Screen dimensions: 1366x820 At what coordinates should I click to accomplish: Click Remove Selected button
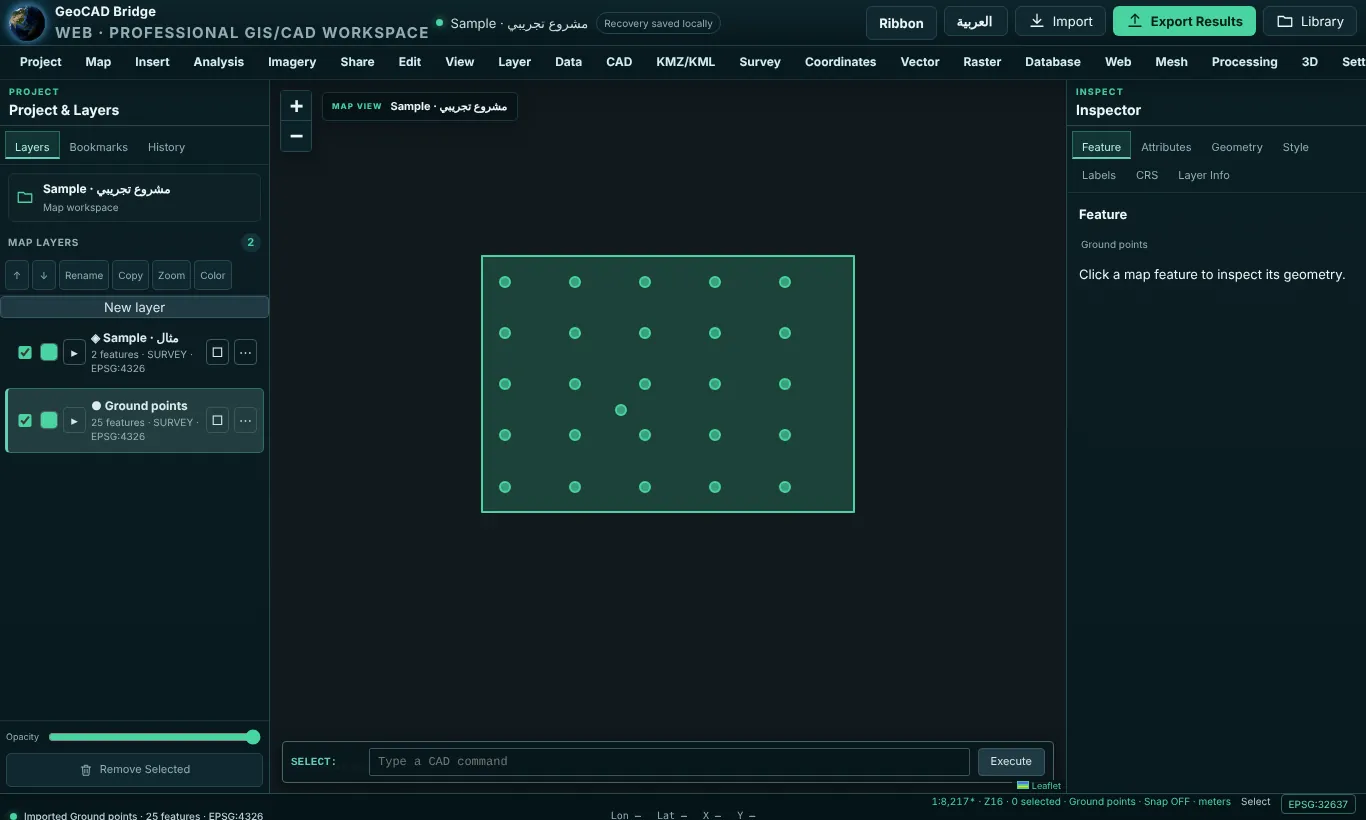click(x=134, y=769)
